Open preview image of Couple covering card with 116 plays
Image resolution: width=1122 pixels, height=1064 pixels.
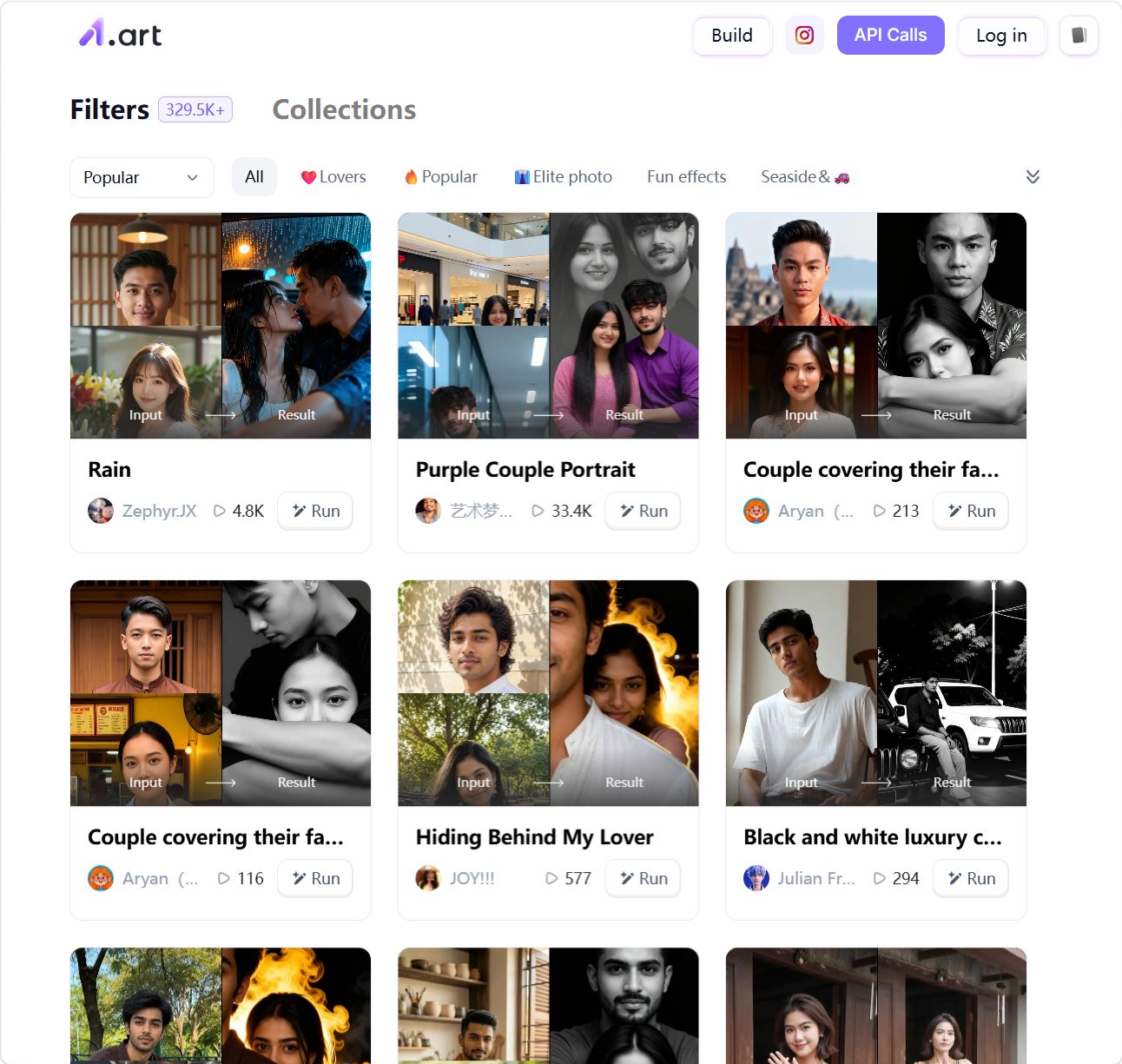pos(221,693)
